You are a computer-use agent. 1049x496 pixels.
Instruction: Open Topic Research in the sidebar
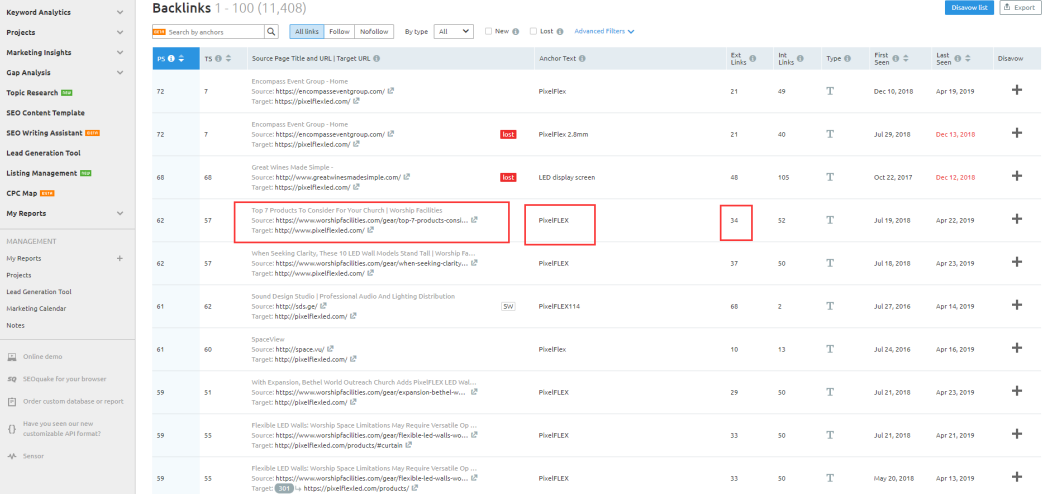pyautogui.click(x=34, y=93)
